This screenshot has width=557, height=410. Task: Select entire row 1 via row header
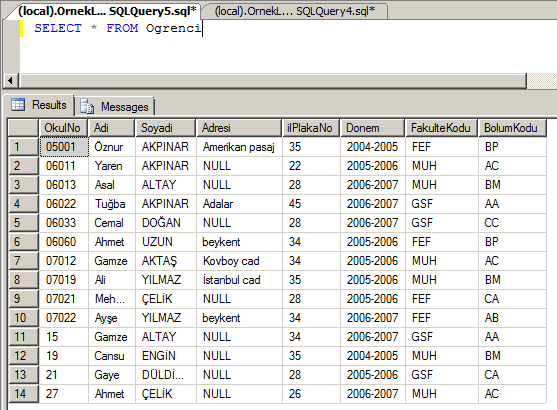(23, 147)
